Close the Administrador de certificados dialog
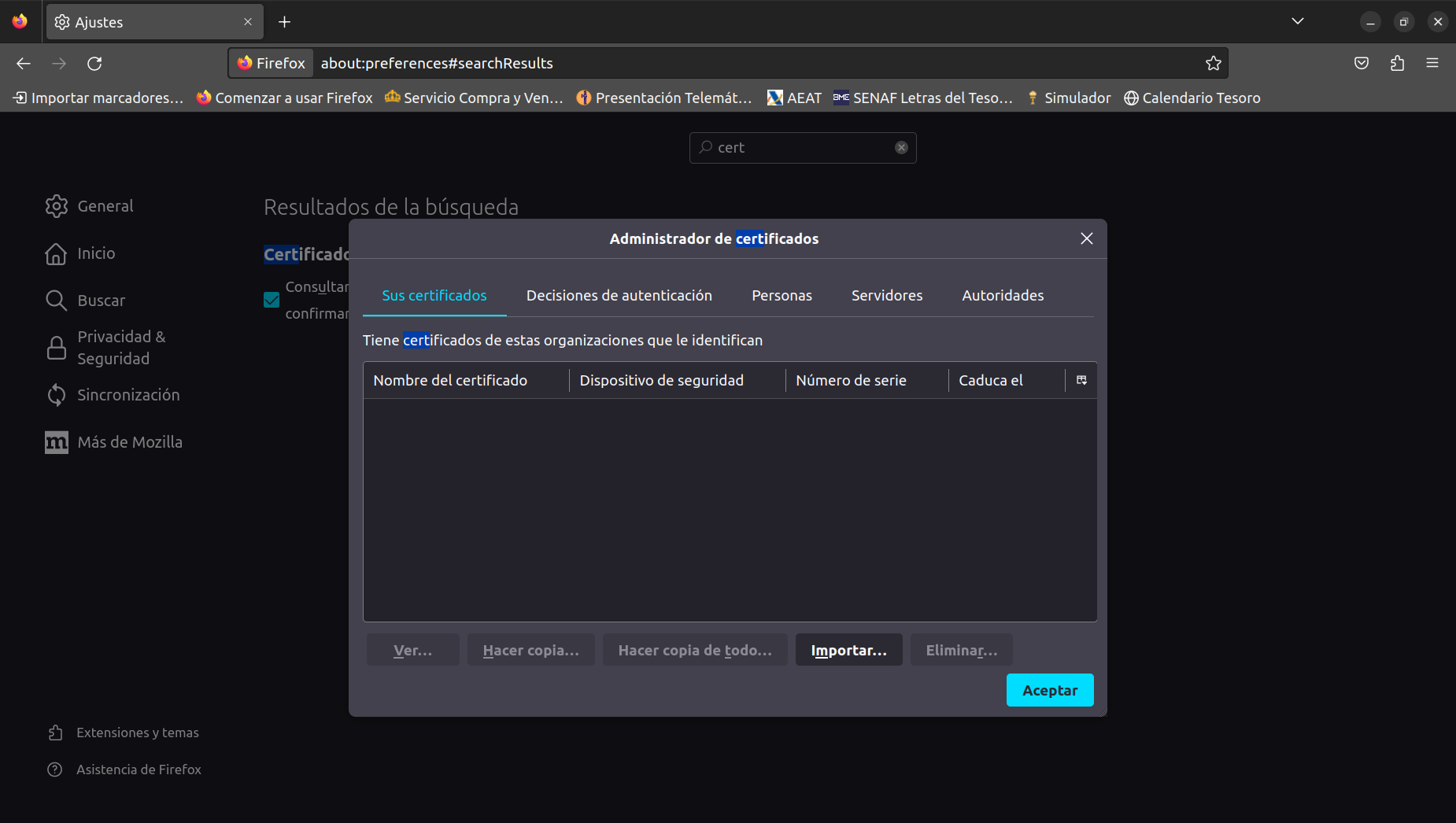The image size is (1456, 823). tap(1086, 238)
